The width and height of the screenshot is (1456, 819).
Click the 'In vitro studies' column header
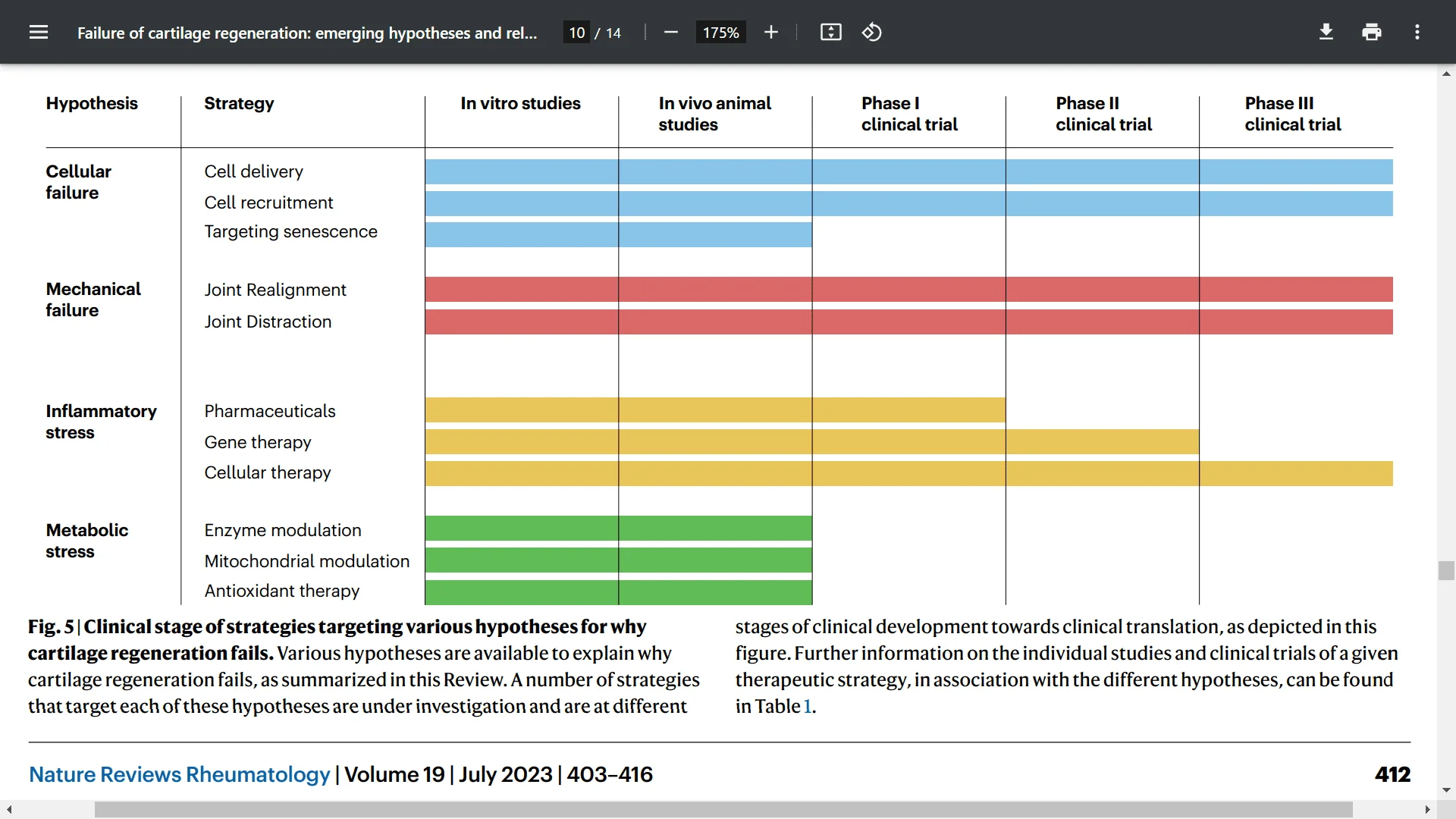click(520, 103)
